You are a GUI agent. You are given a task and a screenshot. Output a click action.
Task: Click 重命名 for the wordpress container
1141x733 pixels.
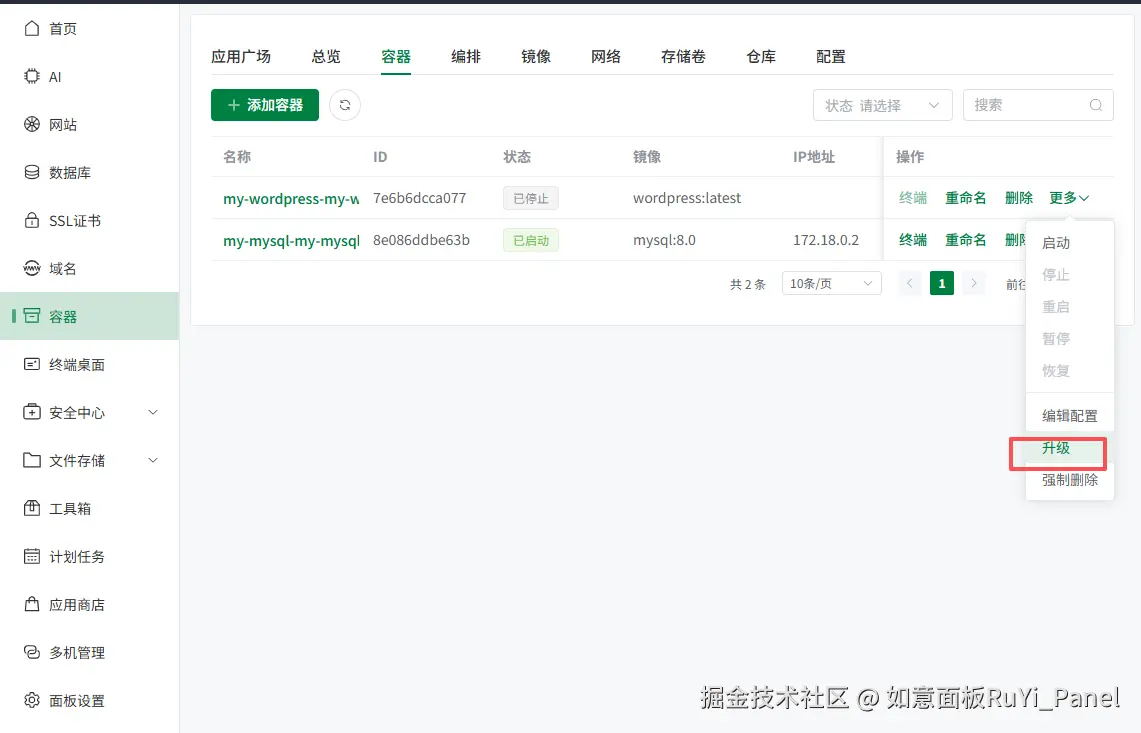[x=966, y=198]
